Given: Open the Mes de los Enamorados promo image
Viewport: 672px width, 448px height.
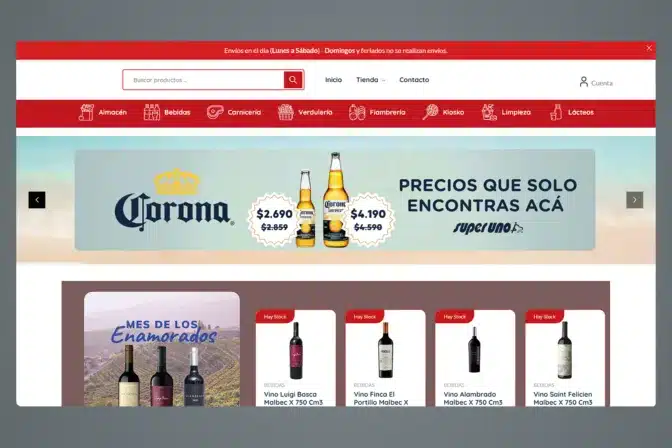Looking at the screenshot, I should coord(162,349).
